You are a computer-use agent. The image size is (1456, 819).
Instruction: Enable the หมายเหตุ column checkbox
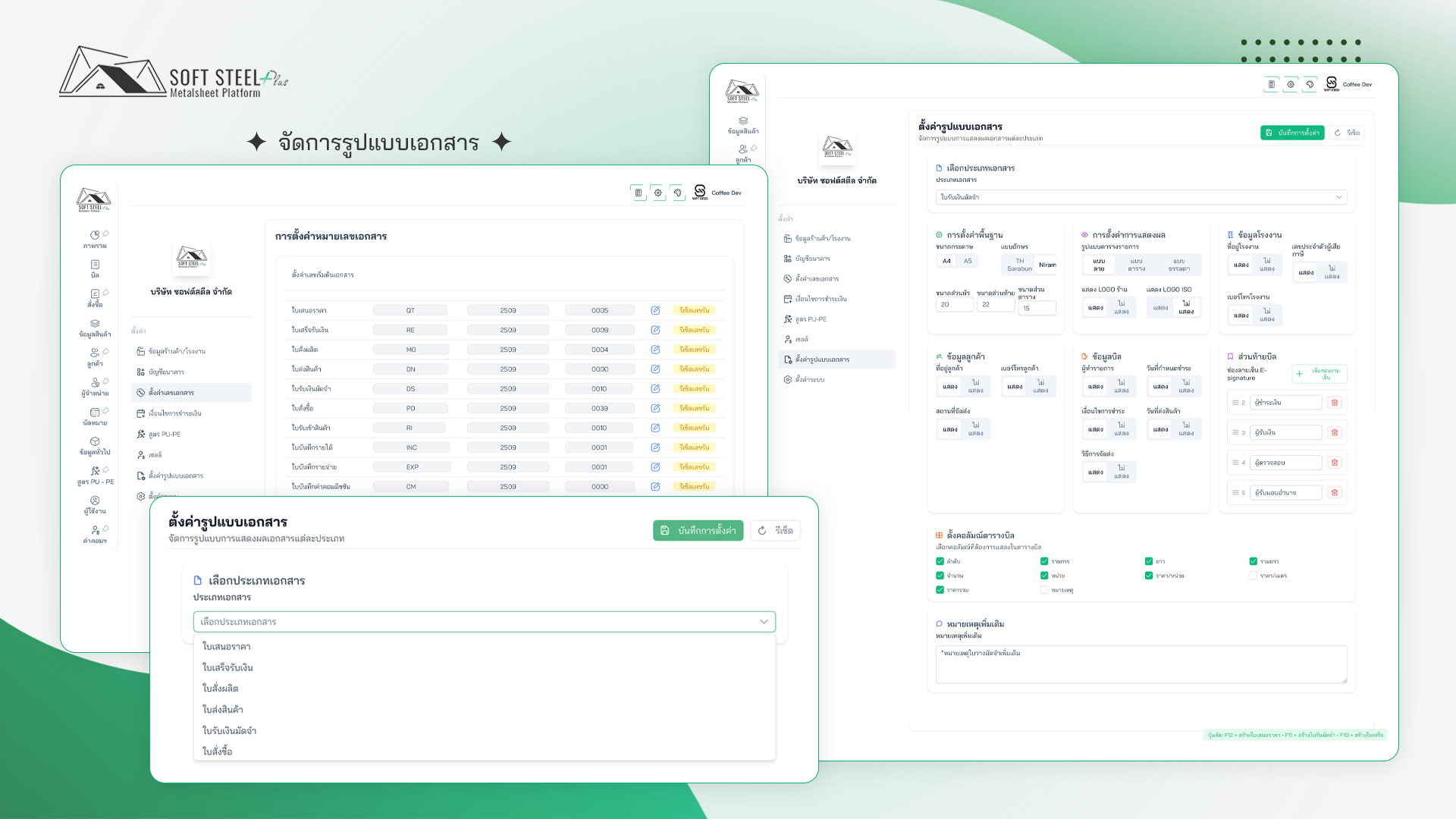coord(1044,590)
